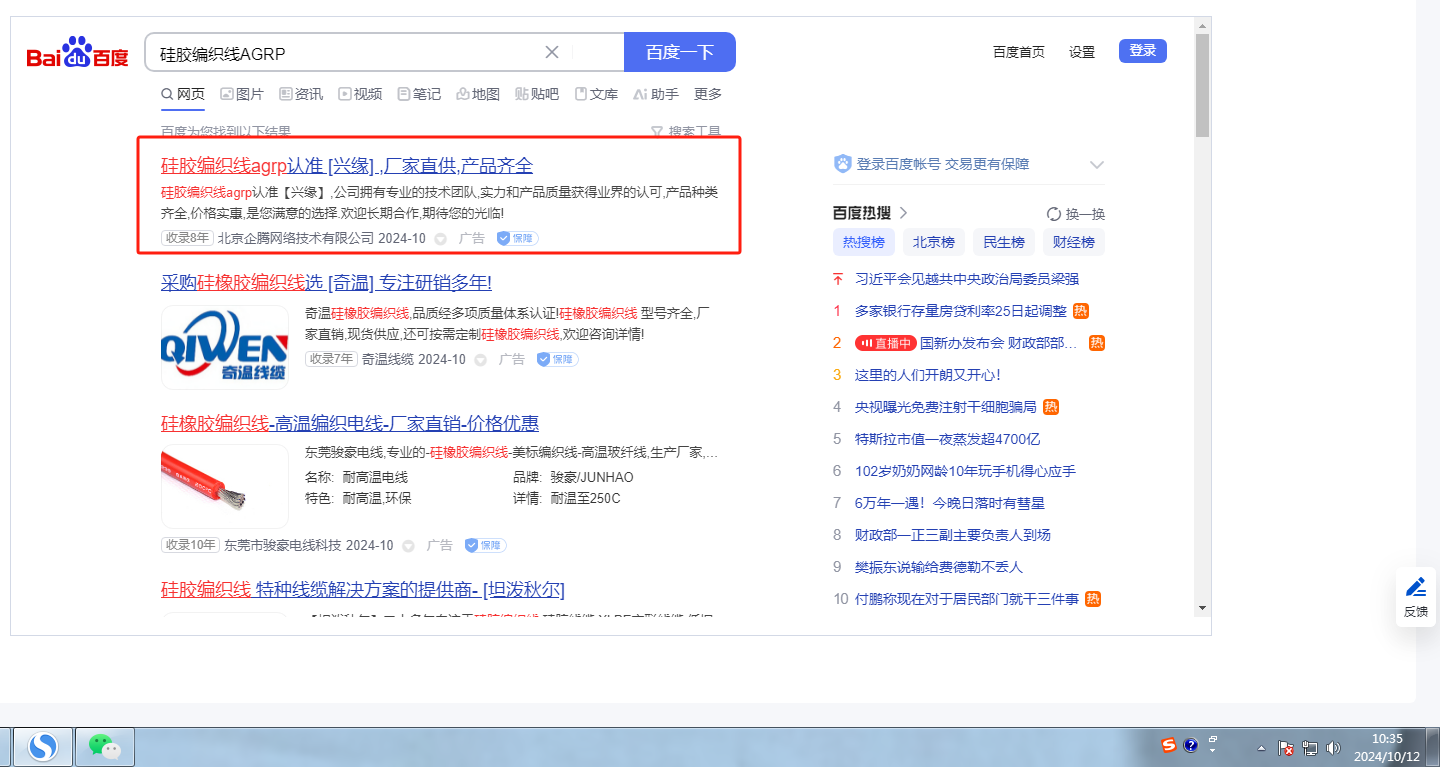Screen dimensions: 1440x767
Task: Expand the 登录百度帐号 panel chevron
Action: tap(1097, 165)
